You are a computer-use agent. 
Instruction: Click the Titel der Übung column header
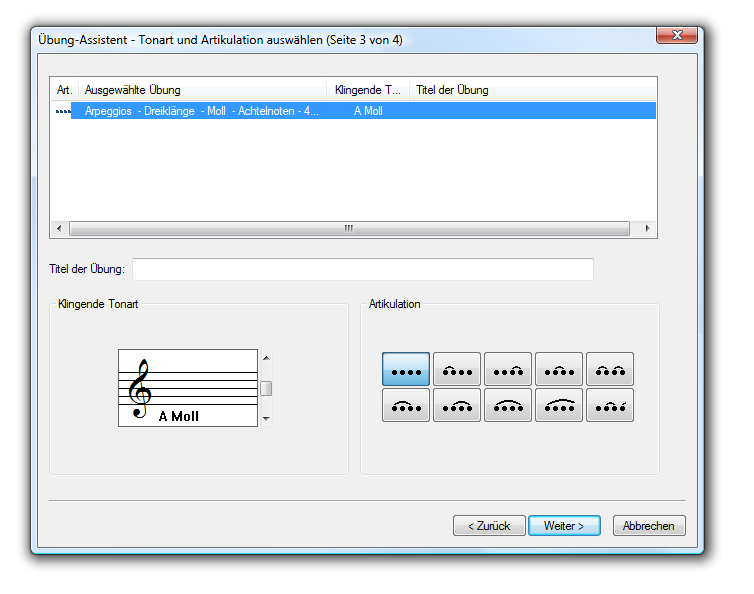click(533, 90)
